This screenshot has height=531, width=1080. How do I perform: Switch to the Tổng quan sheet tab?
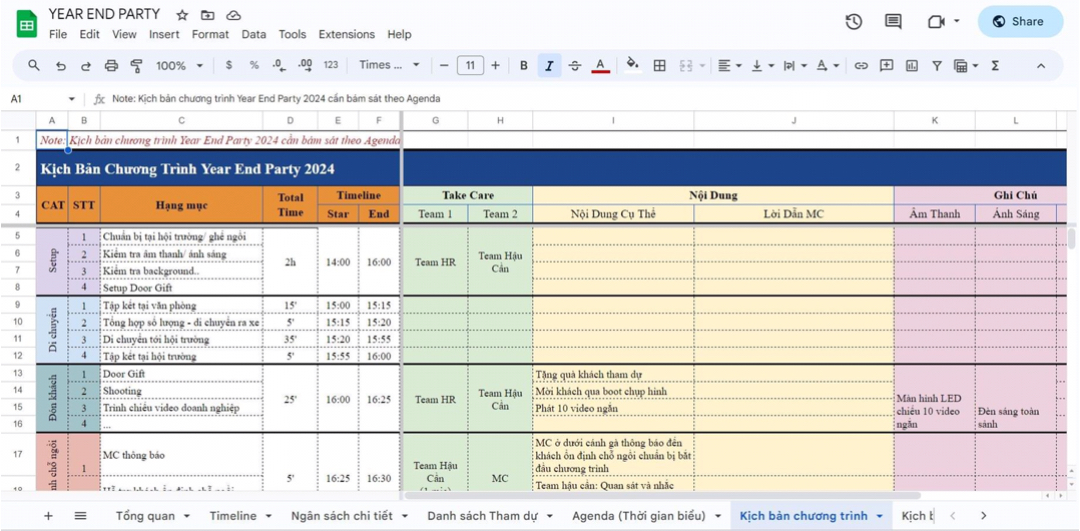click(x=144, y=516)
